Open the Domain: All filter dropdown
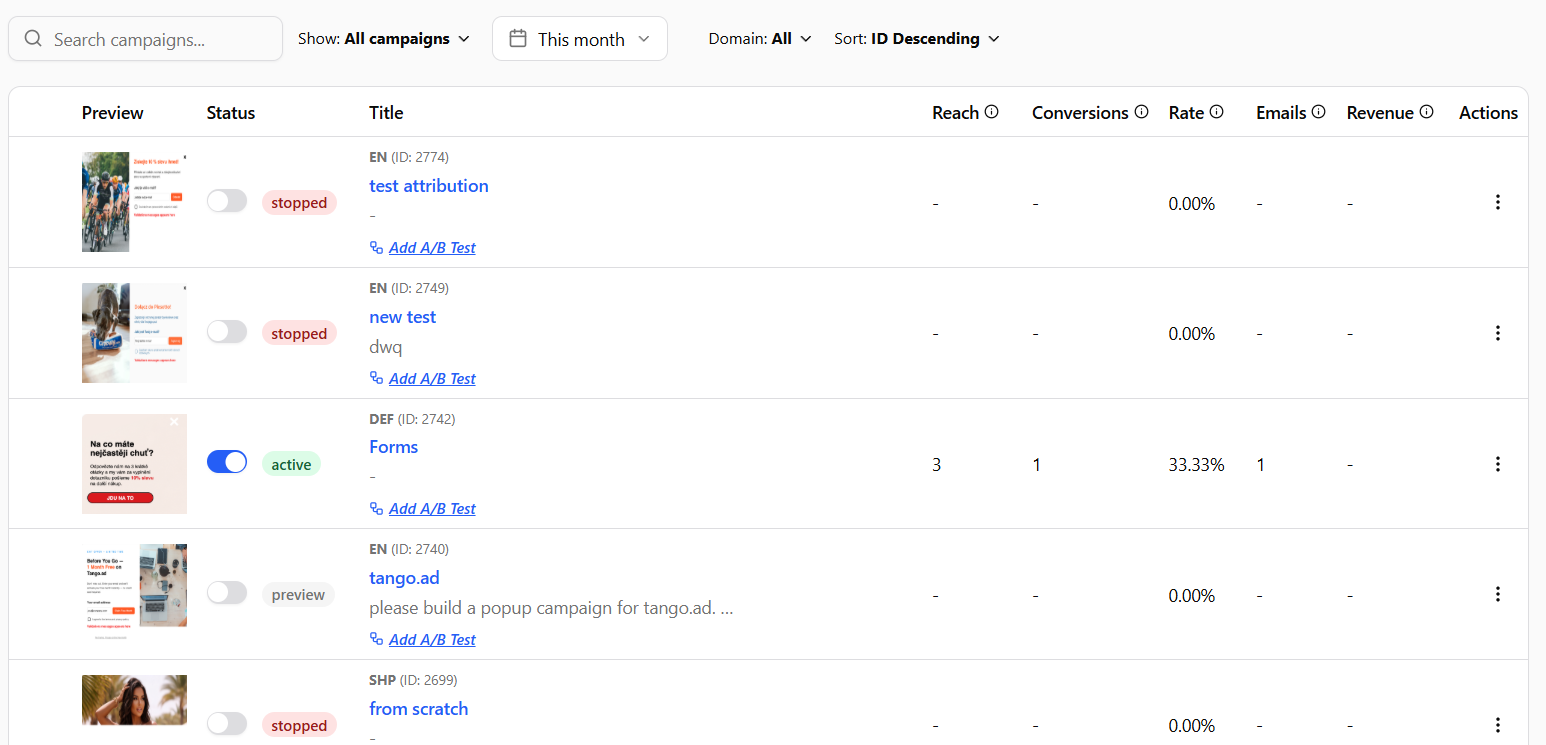 (760, 39)
